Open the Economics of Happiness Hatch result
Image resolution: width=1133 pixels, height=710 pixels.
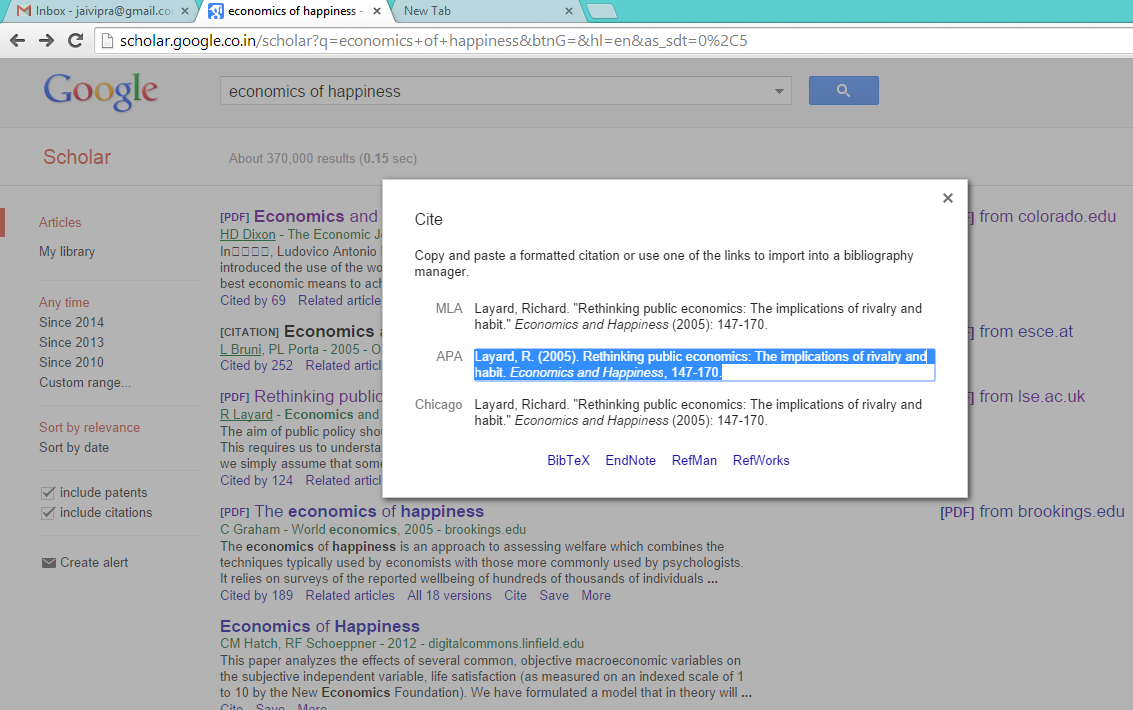319,626
